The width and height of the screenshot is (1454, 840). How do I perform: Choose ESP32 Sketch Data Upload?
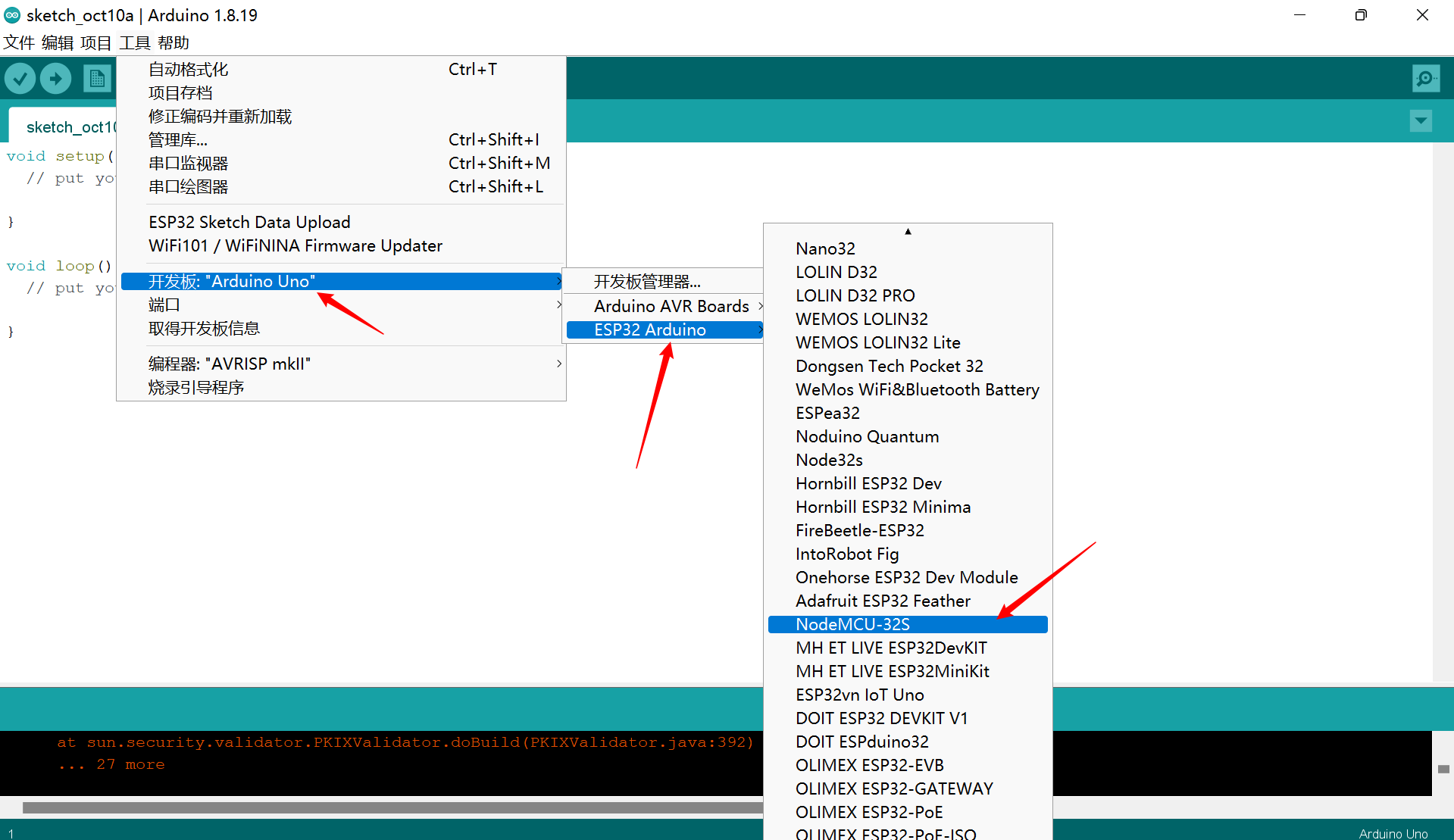(341, 223)
